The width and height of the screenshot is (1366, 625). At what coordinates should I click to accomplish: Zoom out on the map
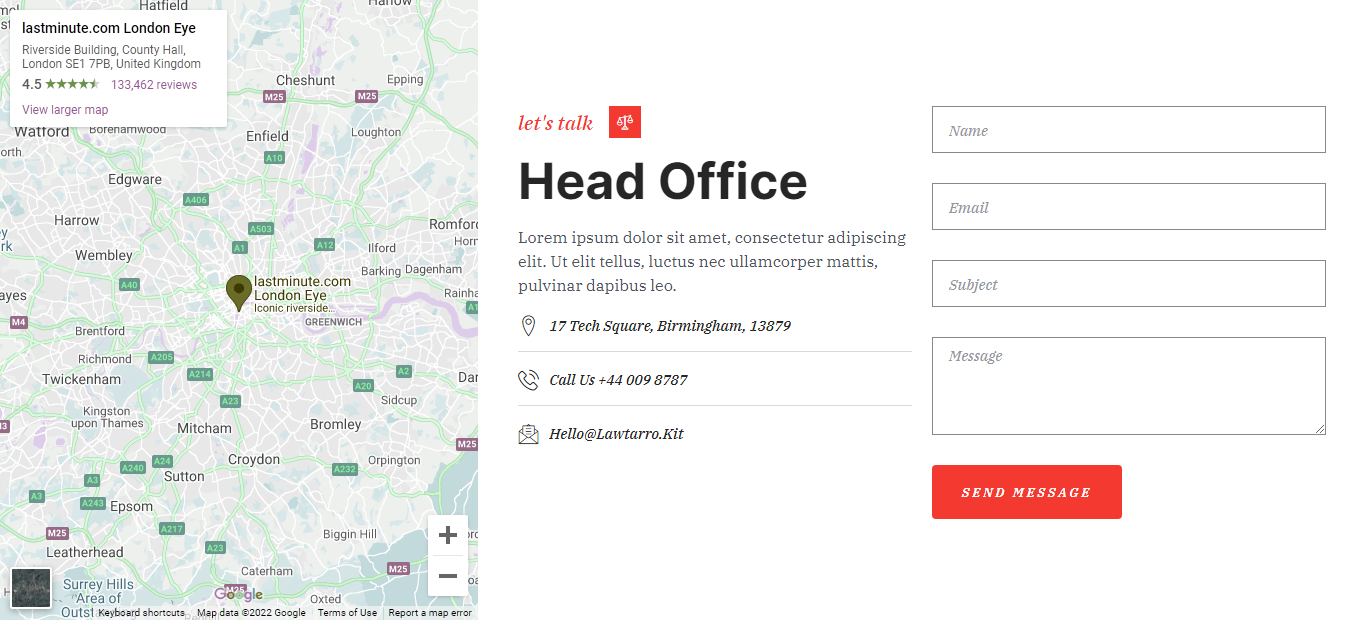tap(448, 576)
